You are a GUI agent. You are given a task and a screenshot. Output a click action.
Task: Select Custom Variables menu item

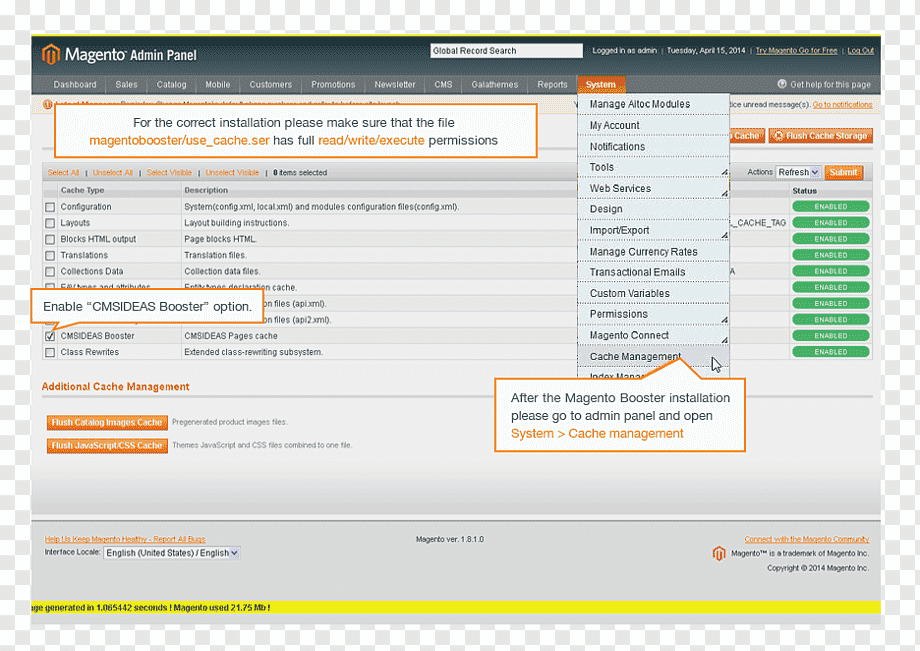coord(653,293)
